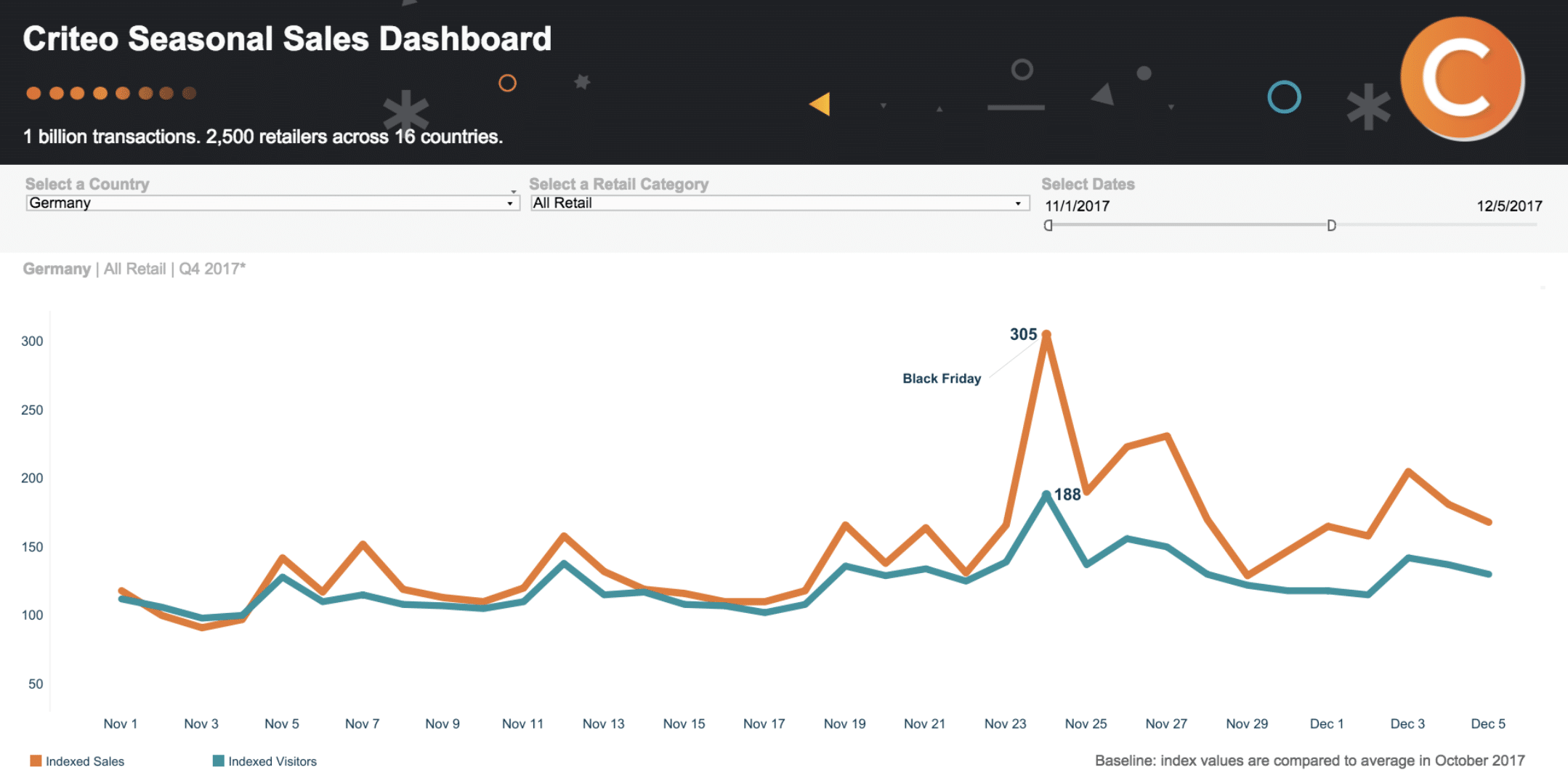
Task: Click the Select a Retail Category label
Action: pos(618,184)
